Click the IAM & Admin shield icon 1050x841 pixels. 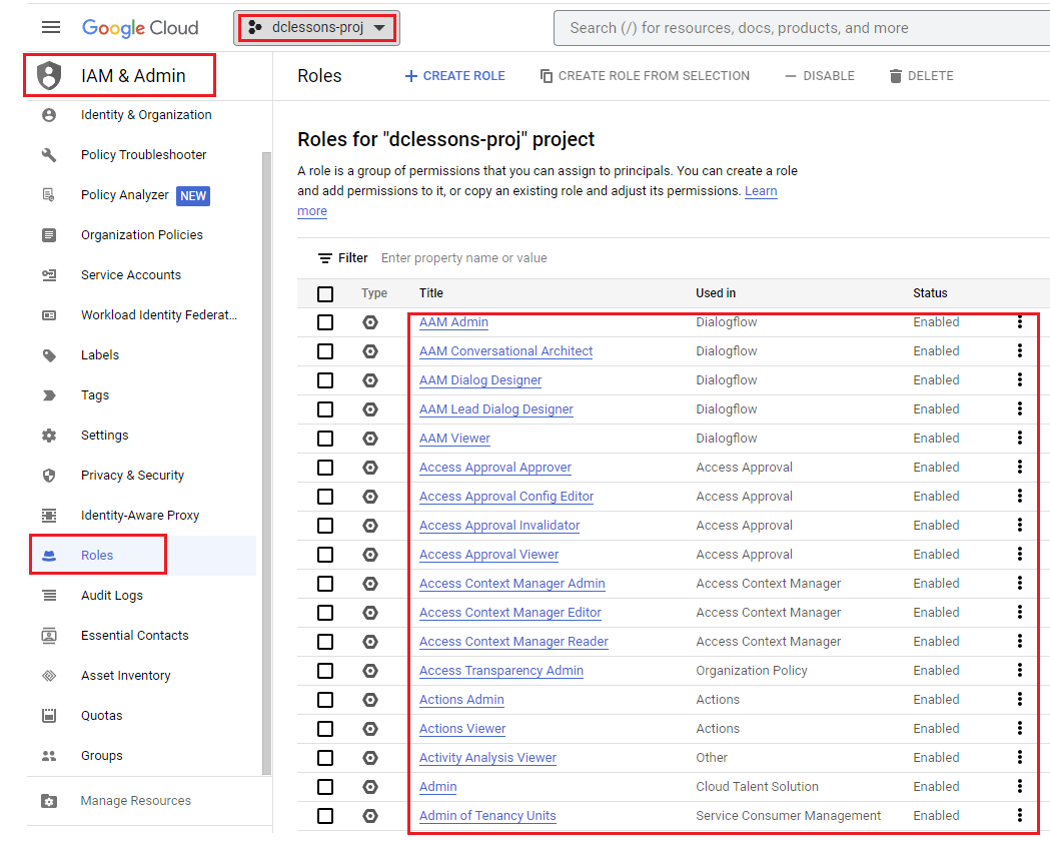coord(49,75)
